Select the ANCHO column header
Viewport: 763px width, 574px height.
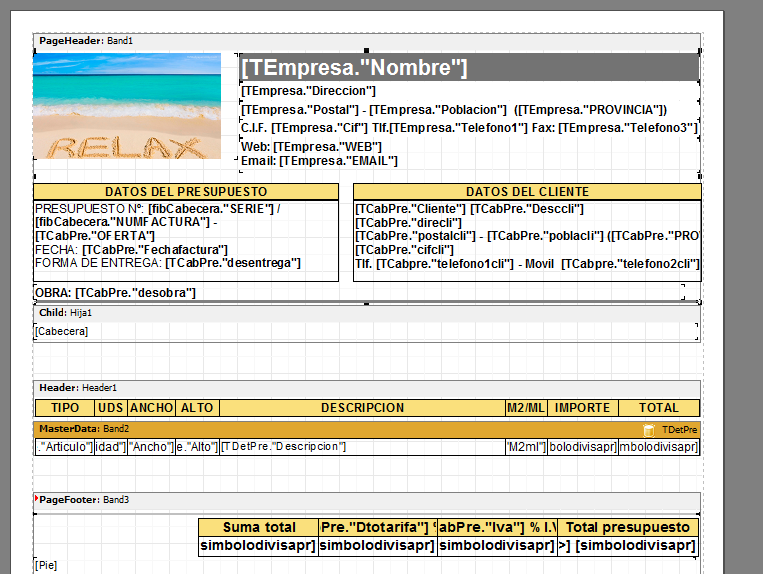(x=151, y=408)
